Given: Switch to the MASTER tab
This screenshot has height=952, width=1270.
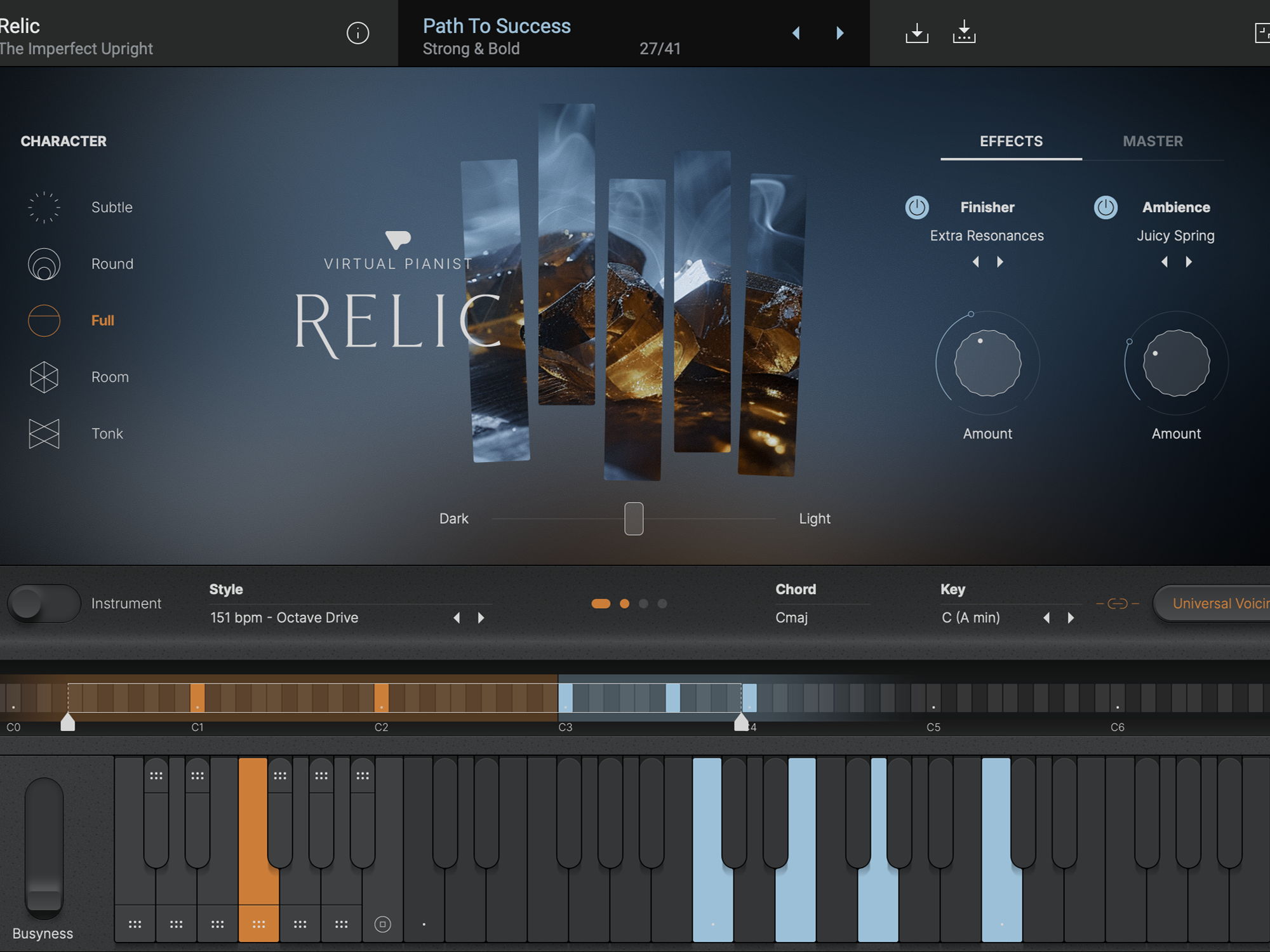Looking at the screenshot, I should (x=1153, y=141).
